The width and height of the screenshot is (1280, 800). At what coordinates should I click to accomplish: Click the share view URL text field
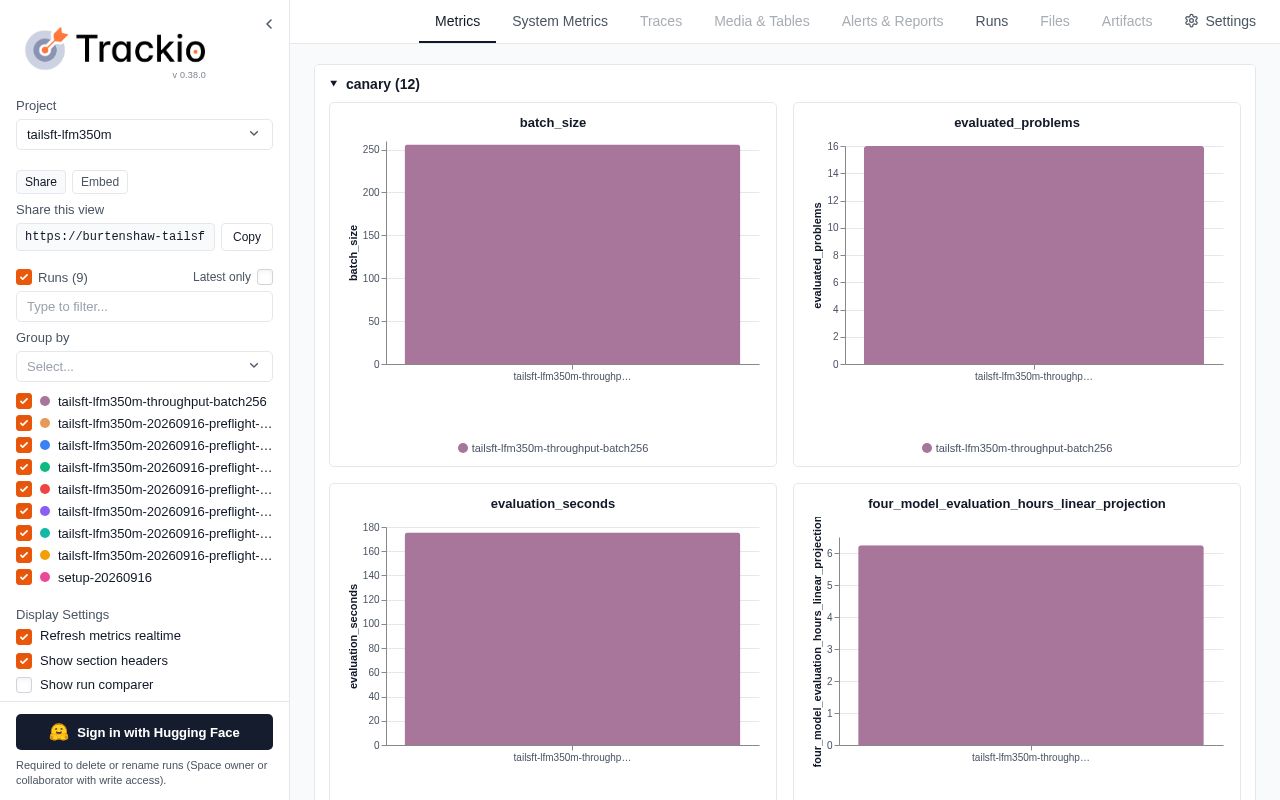115,237
